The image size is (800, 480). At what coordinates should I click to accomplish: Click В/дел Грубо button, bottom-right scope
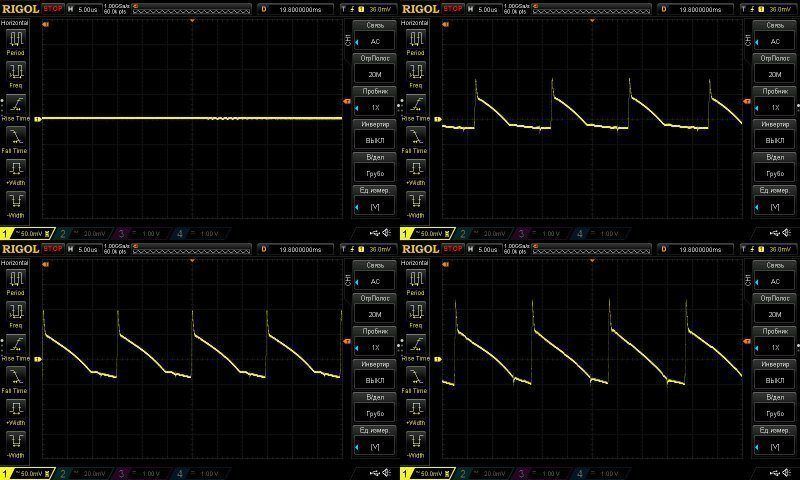click(775, 408)
